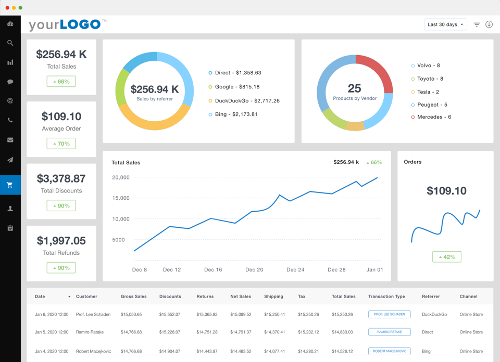Viewport: 500px width, 362px height.
Task: Open the chat bubble icon in sidebar
Action: click(10, 82)
